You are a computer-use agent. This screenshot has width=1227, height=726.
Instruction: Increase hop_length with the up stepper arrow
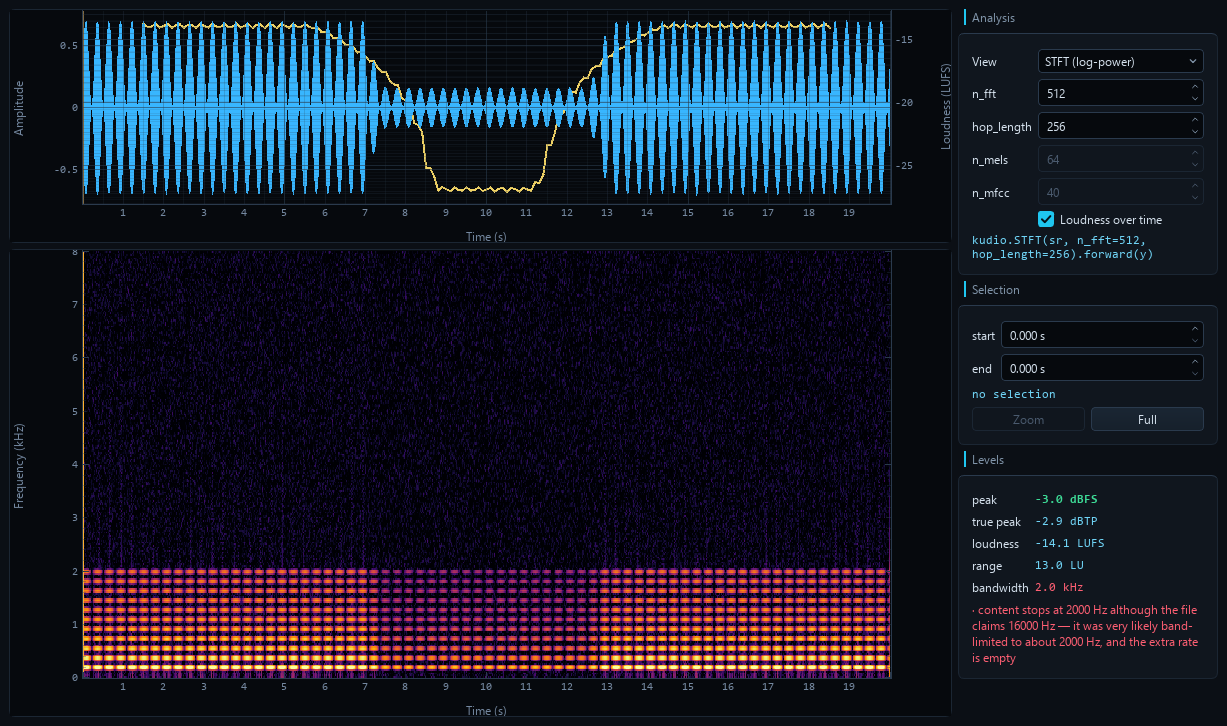click(1196, 119)
